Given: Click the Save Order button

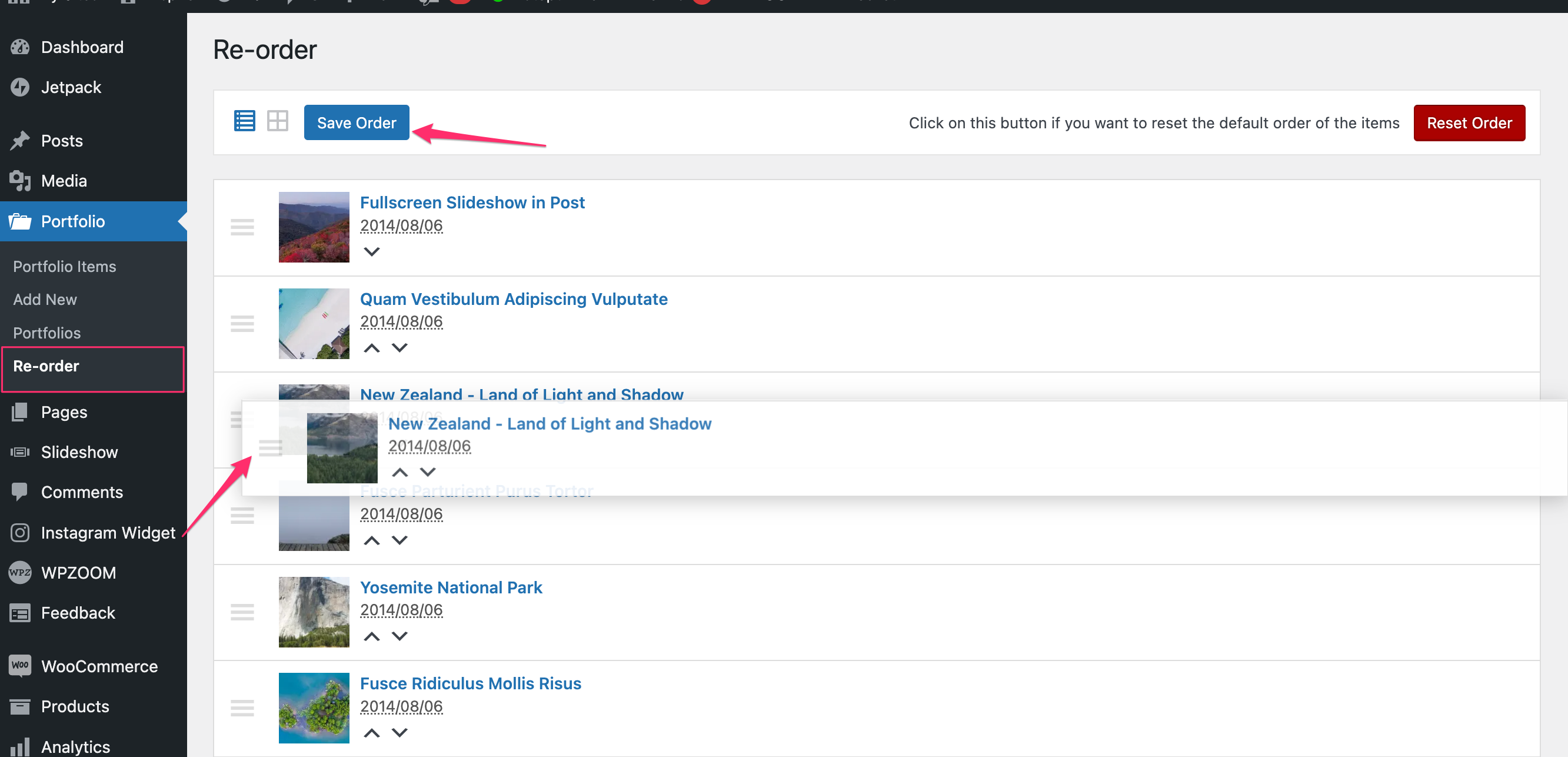Looking at the screenshot, I should [x=357, y=122].
